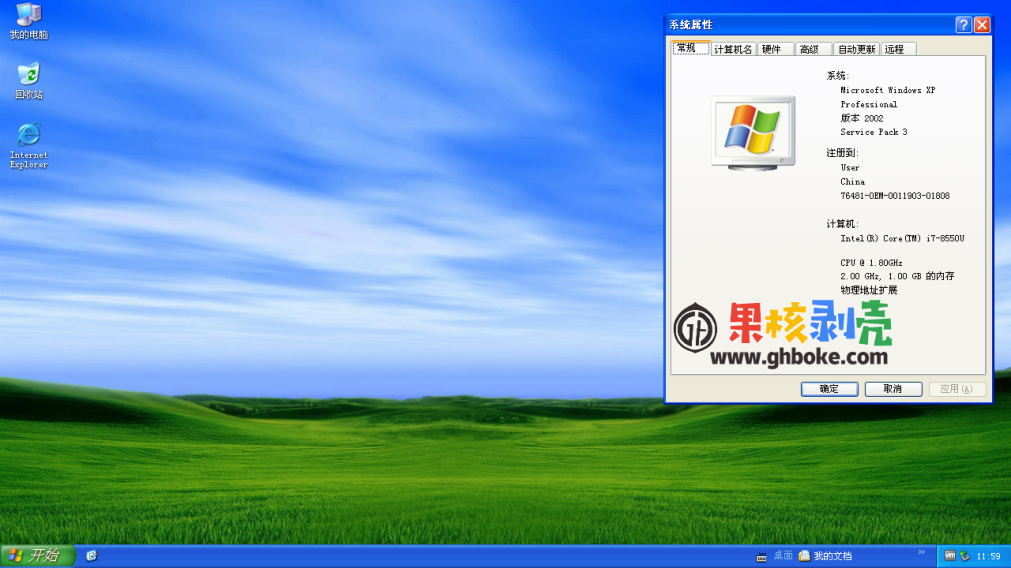Switch to the 高级 tab
This screenshot has height=568, width=1011.
[x=812, y=50]
